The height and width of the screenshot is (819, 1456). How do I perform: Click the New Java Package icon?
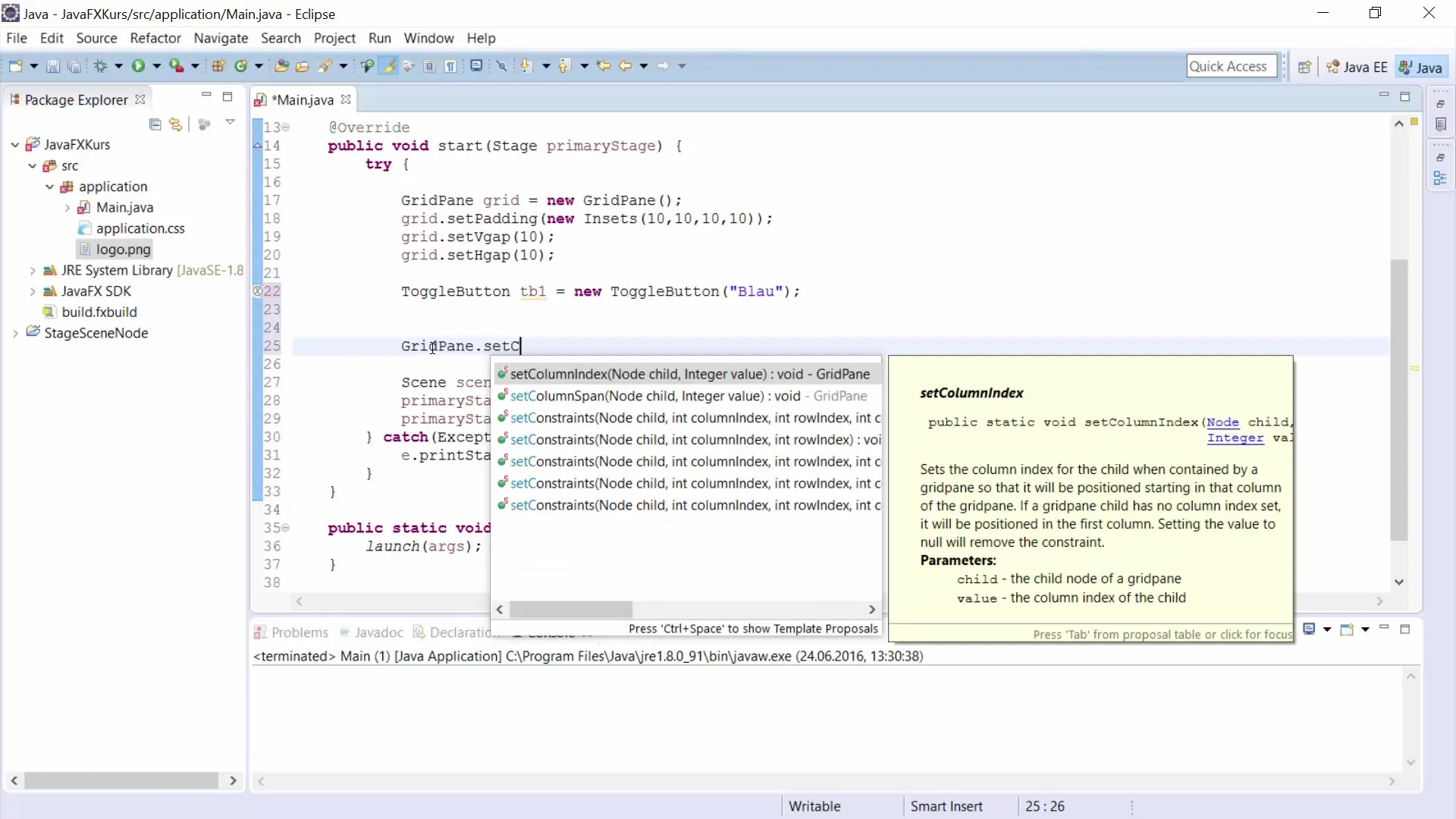click(x=218, y=66)
